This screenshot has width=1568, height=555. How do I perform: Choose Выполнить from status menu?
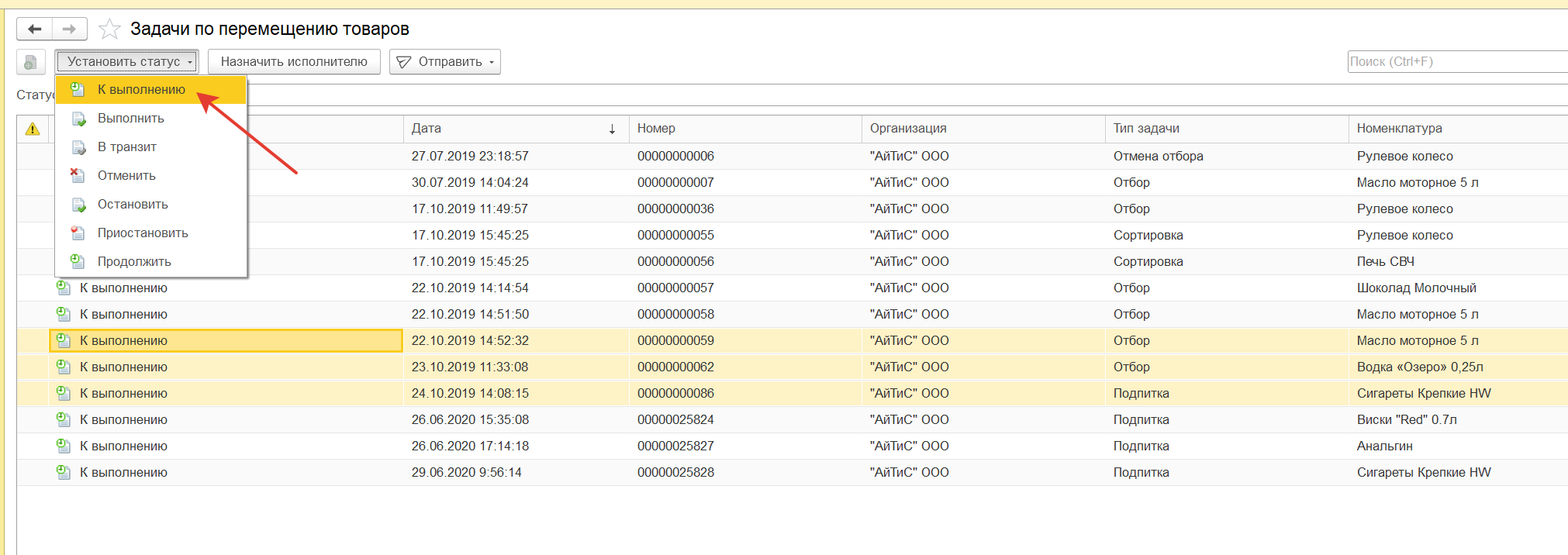coord(151,119)
